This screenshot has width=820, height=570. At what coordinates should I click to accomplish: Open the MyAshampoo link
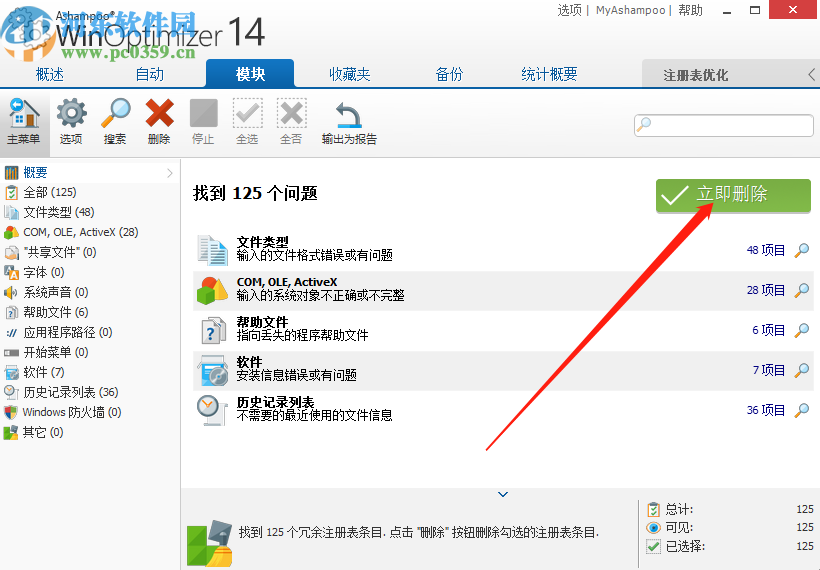630,10
